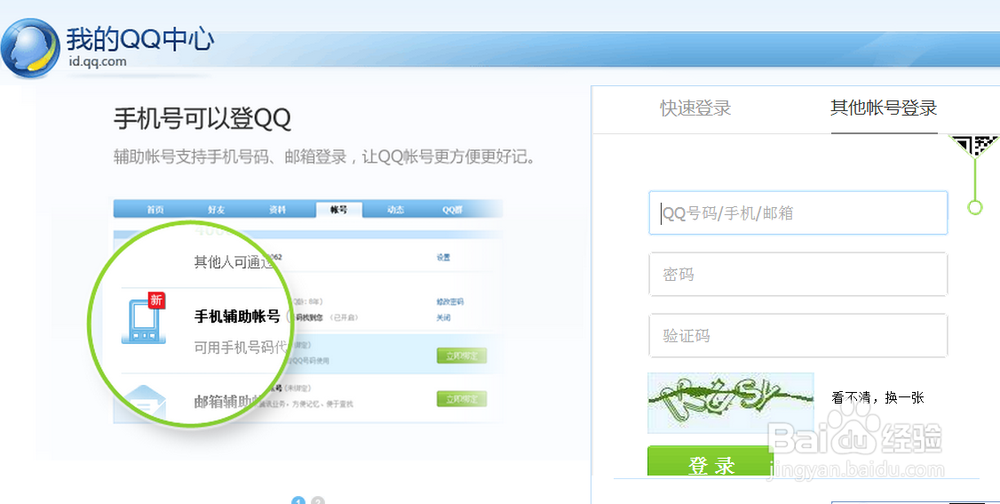Click the QQ Center globe logo
1000x504 pixels.
(31, 48)
